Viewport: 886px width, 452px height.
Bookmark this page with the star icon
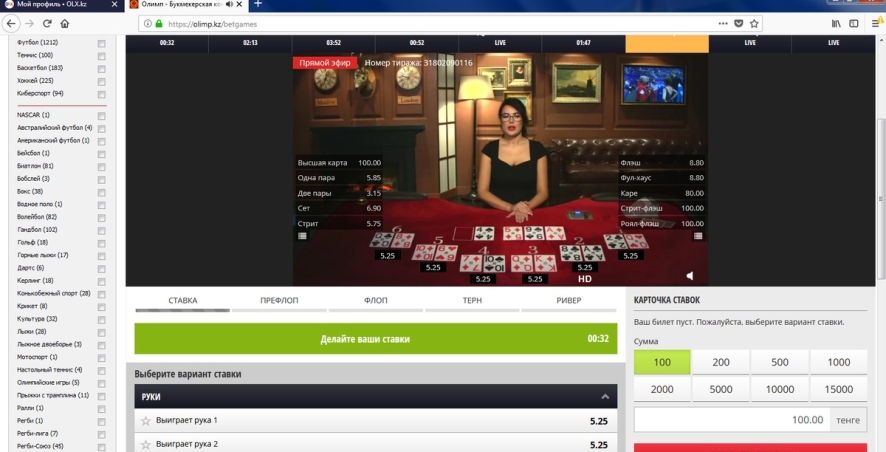point(754,24)
